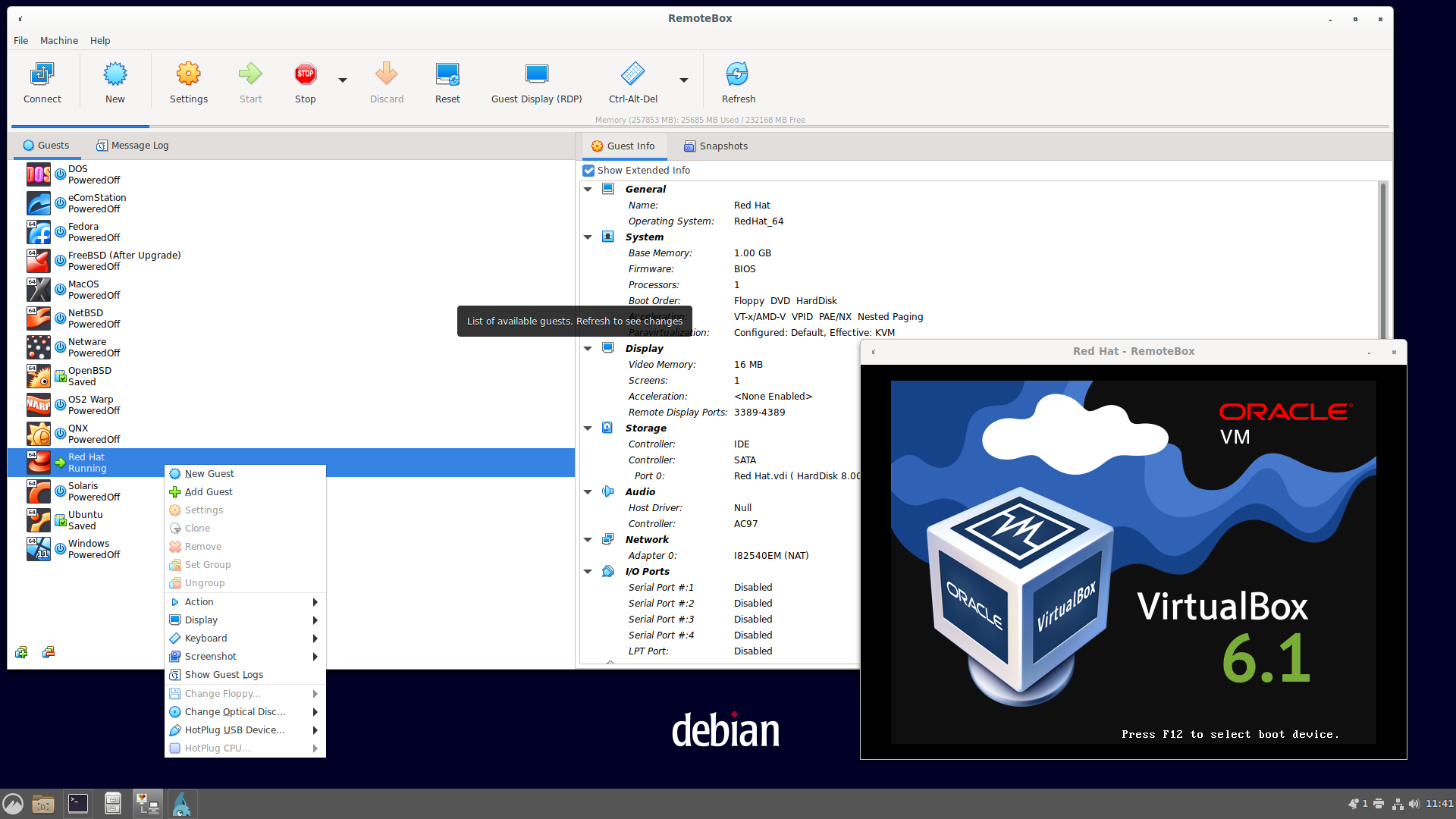
Task: Open the Machine menu
Action: pyautogui.click(x=58, y=40)
